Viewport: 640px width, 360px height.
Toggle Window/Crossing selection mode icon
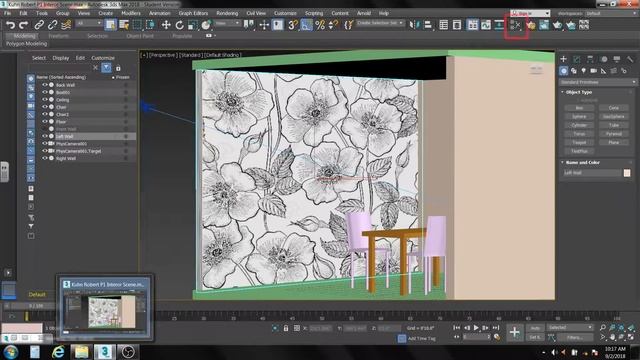[151, 25]
